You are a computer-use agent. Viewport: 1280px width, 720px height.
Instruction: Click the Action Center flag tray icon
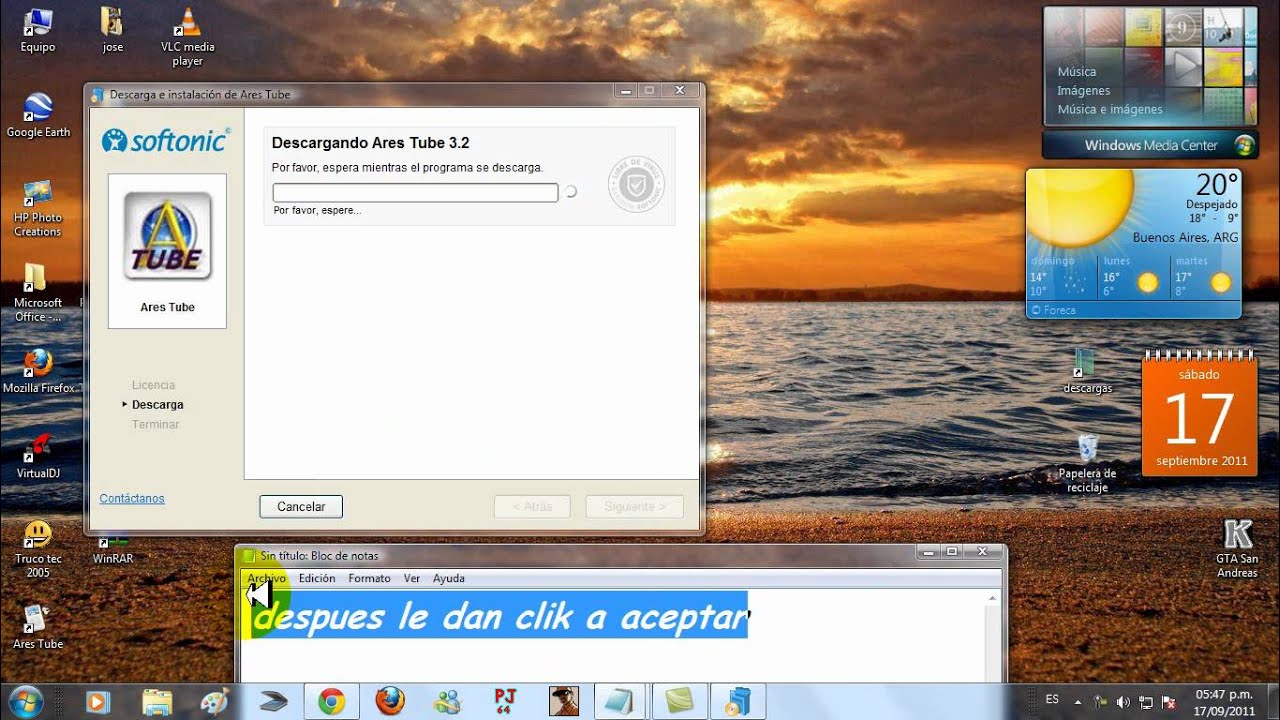[x=1168, y=702]
